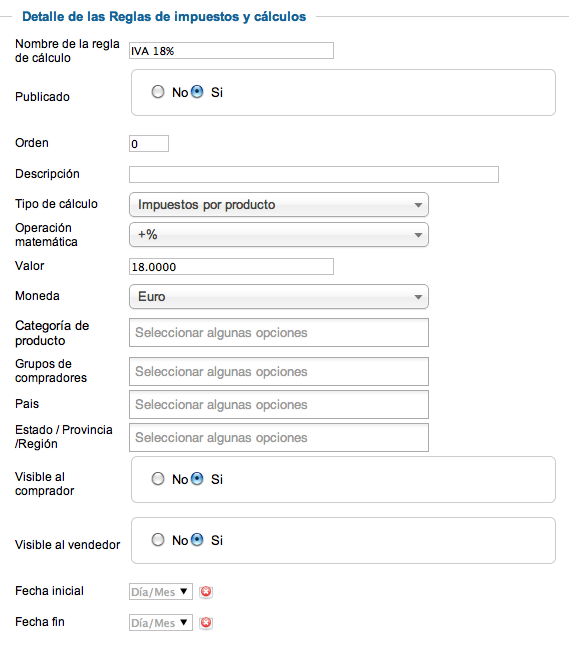Click the Nombre de la regla field

pyautogui.click(x=232, y=51)
